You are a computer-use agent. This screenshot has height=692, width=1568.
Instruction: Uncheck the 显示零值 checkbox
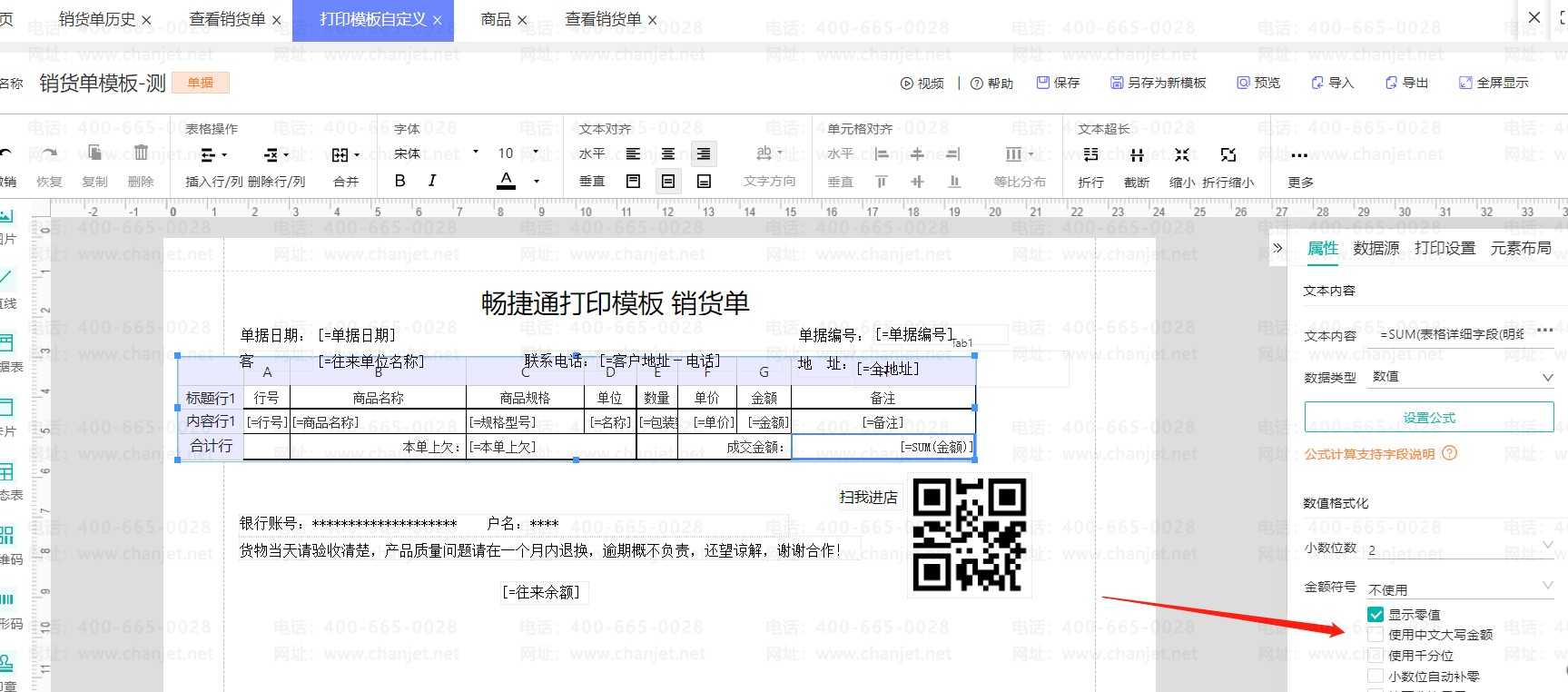point(1376,615)
